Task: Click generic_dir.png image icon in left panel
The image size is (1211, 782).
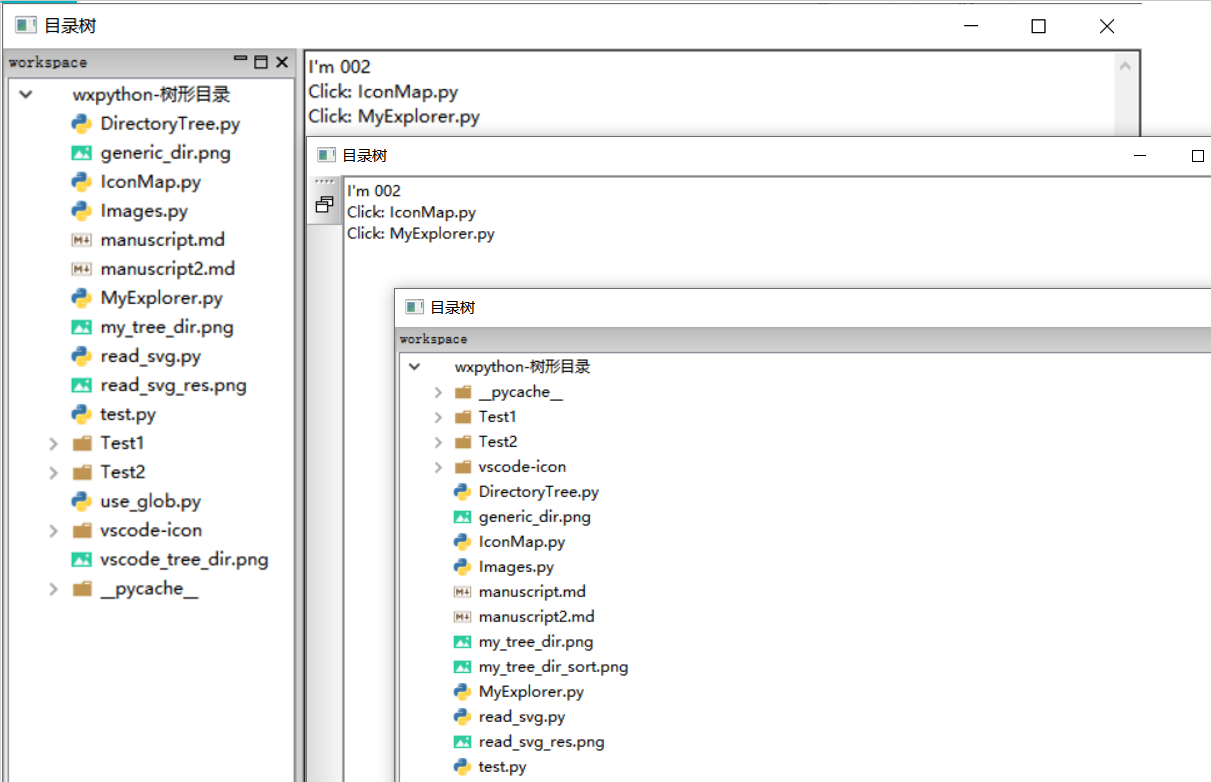Action: [x=81, y=153]
